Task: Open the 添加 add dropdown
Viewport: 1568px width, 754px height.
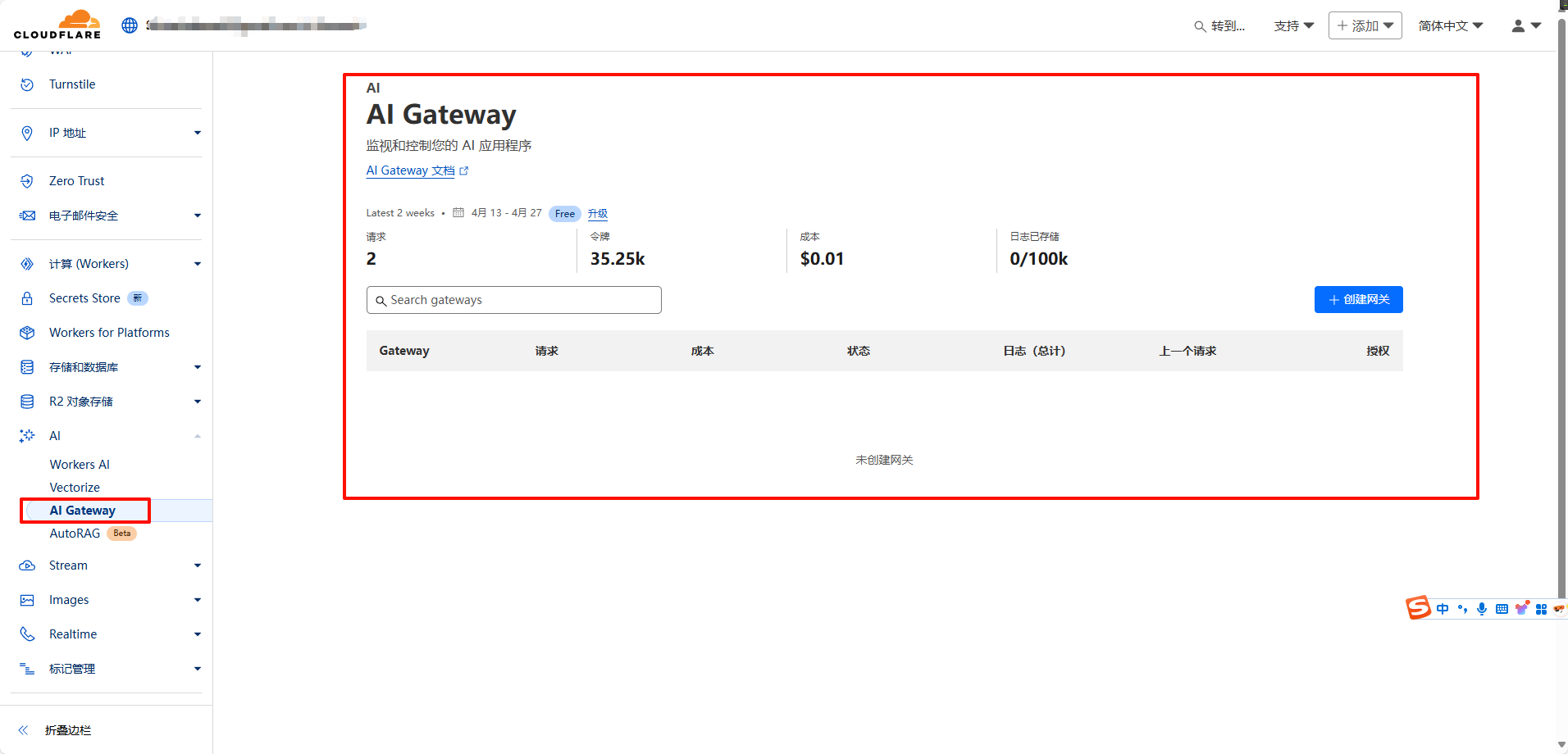Action: click(x=1365, y=26)
